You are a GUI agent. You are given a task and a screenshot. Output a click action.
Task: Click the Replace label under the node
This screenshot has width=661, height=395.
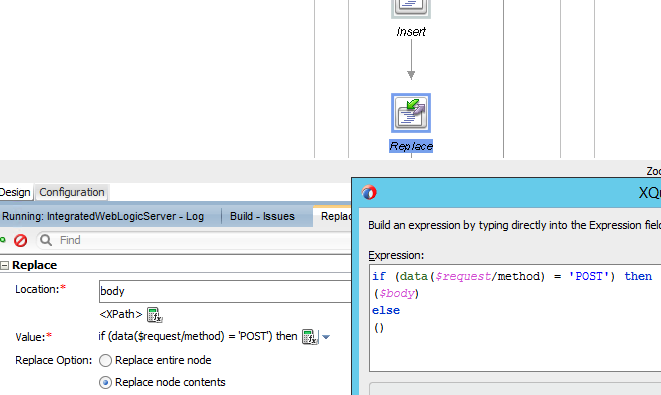[x=411, y=146]
